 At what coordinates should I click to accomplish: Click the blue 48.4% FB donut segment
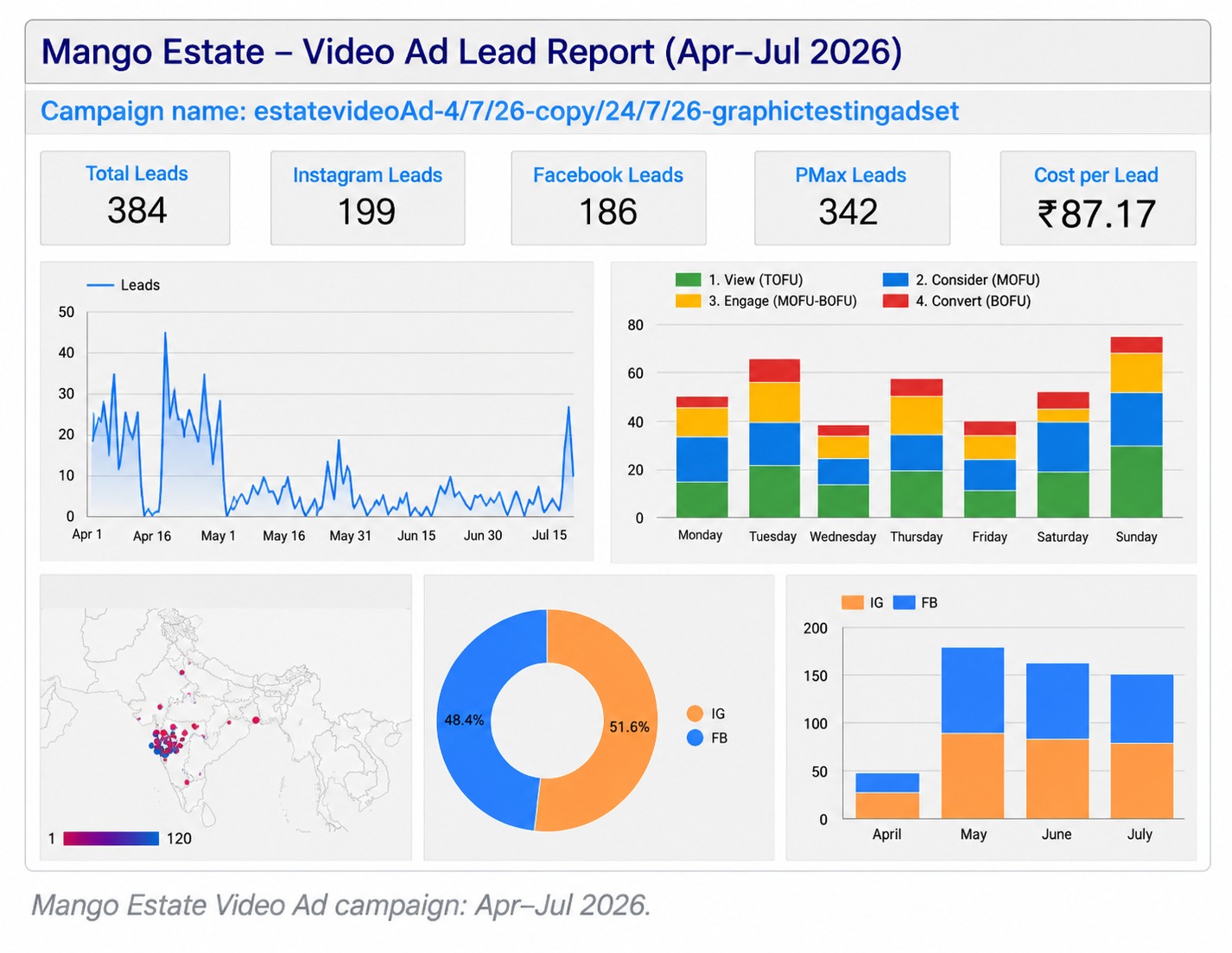point(465,719)
